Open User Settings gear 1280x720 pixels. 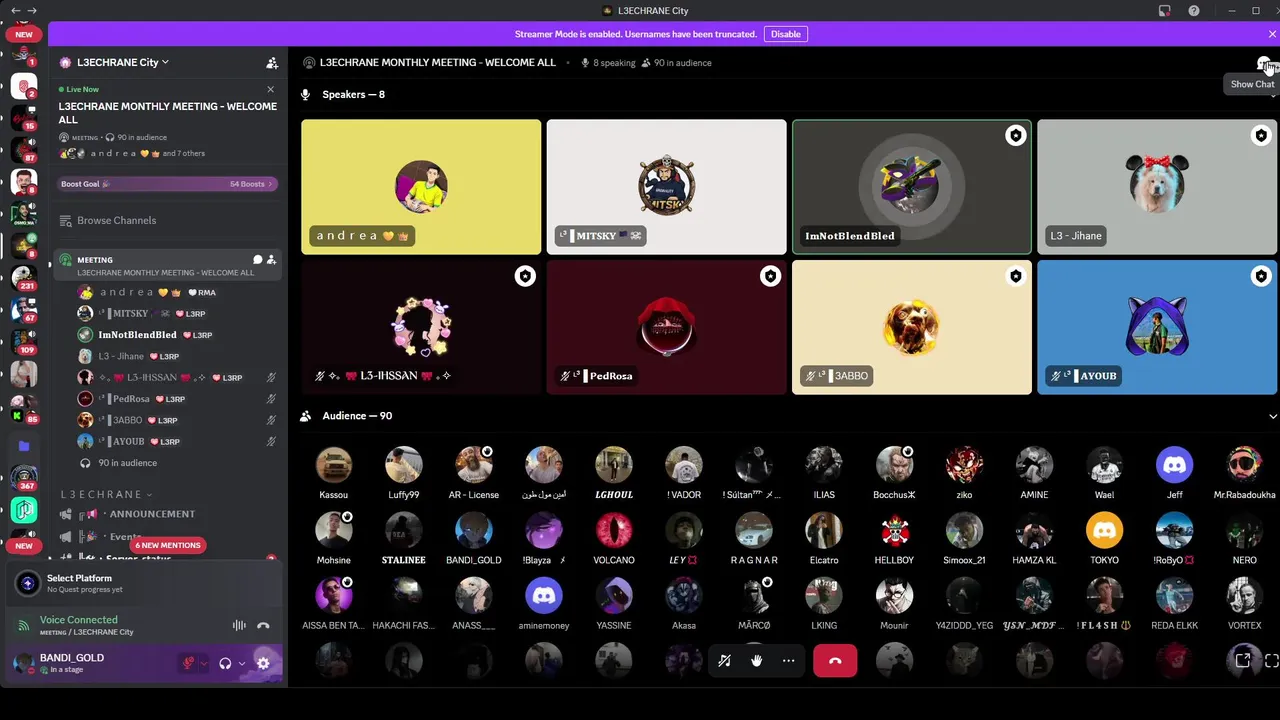pyautogui.click(x=263, y=663)
